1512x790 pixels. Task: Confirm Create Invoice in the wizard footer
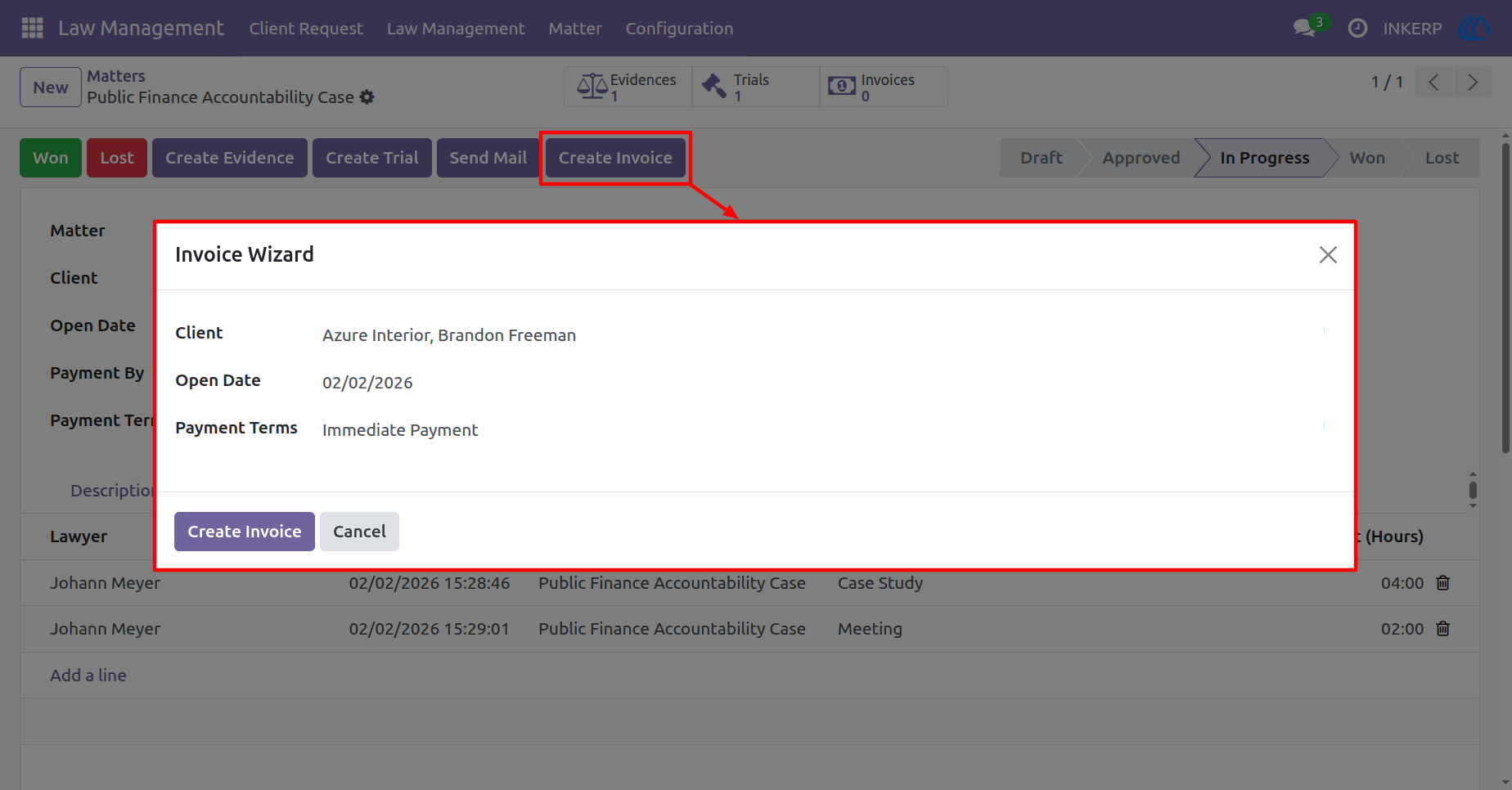pos(245,532)
